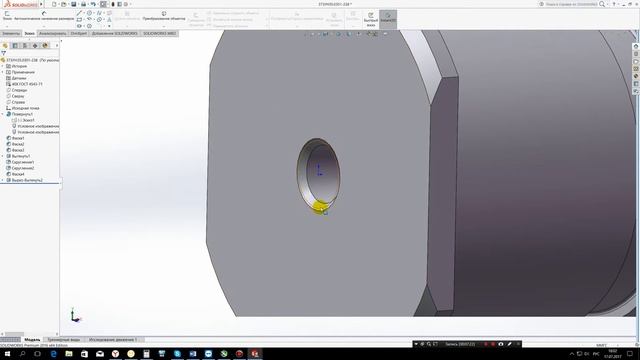Select the Скругление1 feature
Screen dimensions: 640x360
coord(20,162)
